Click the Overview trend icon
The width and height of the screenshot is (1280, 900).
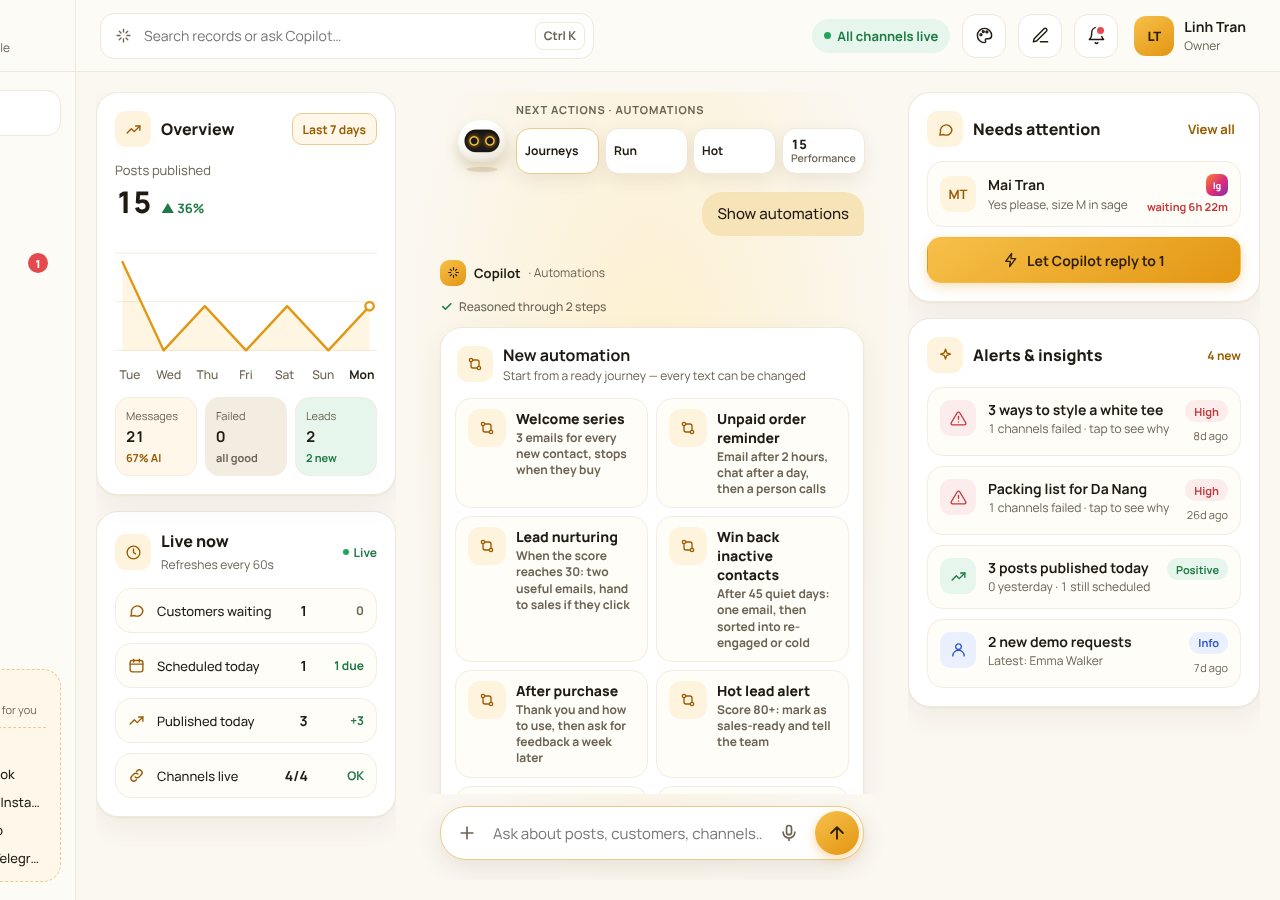[x=133, y=129]
